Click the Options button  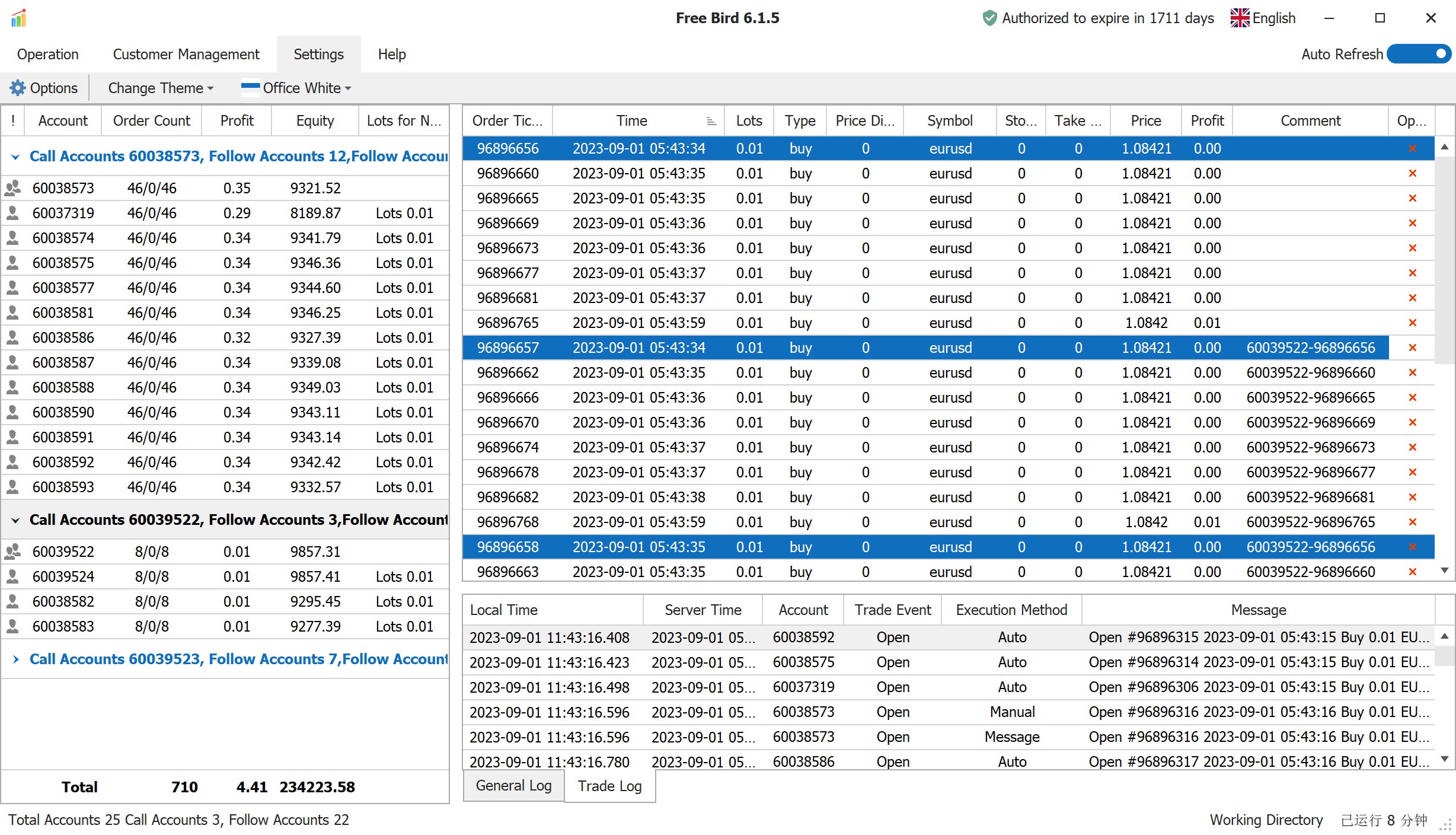[44, 88]
